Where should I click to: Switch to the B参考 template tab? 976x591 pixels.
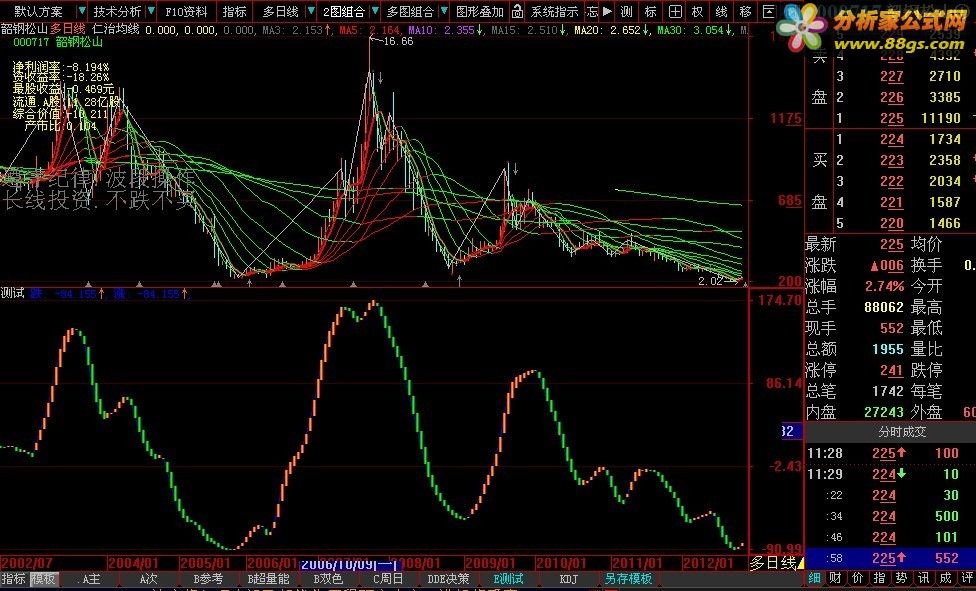pyautogui.click(x=207, y=579)
